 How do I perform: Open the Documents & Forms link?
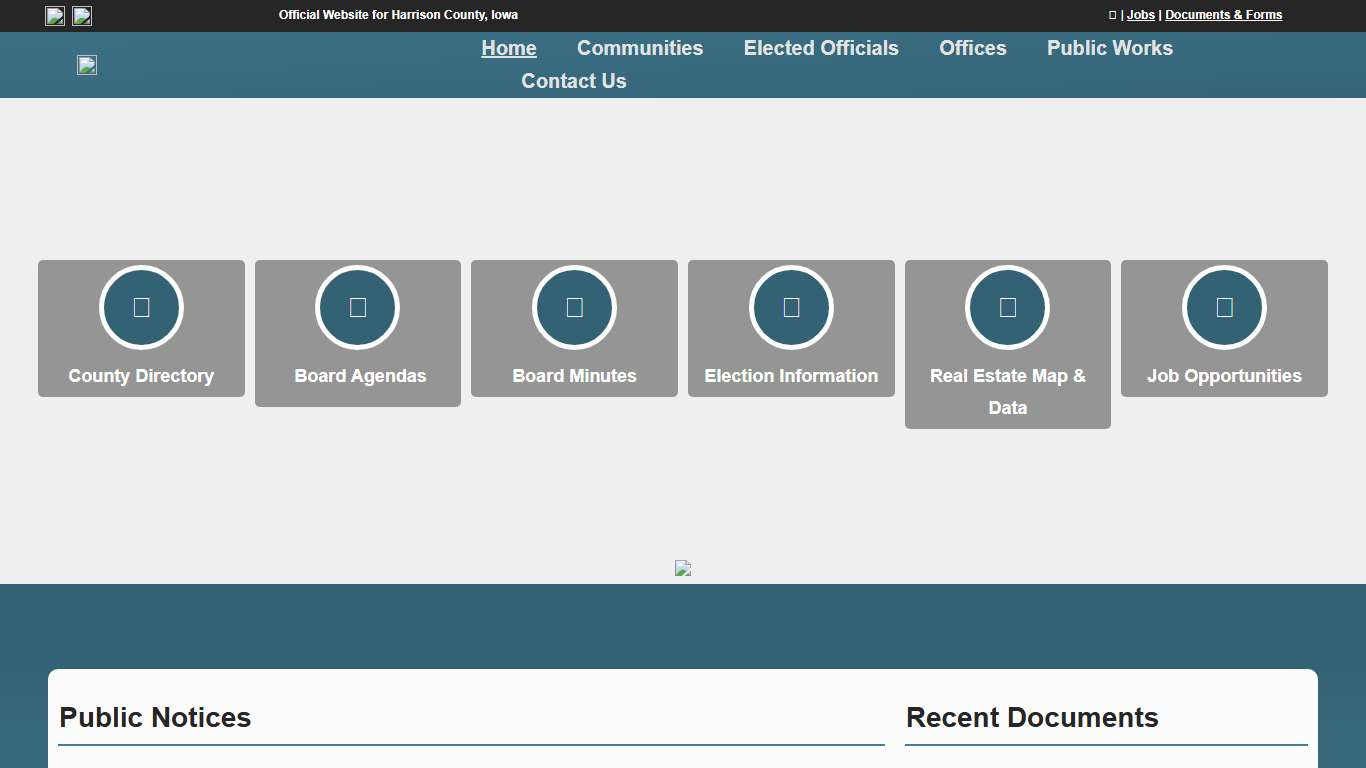coord(1223,15)
